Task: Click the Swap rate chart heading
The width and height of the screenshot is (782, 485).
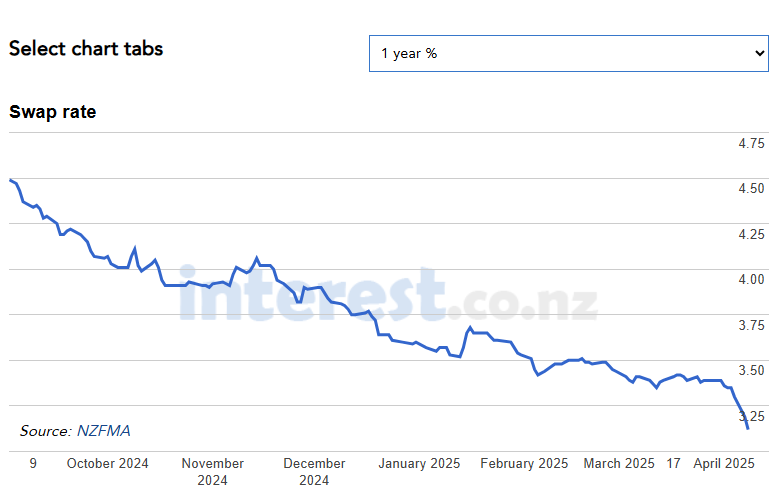Action: pos(52,112)
